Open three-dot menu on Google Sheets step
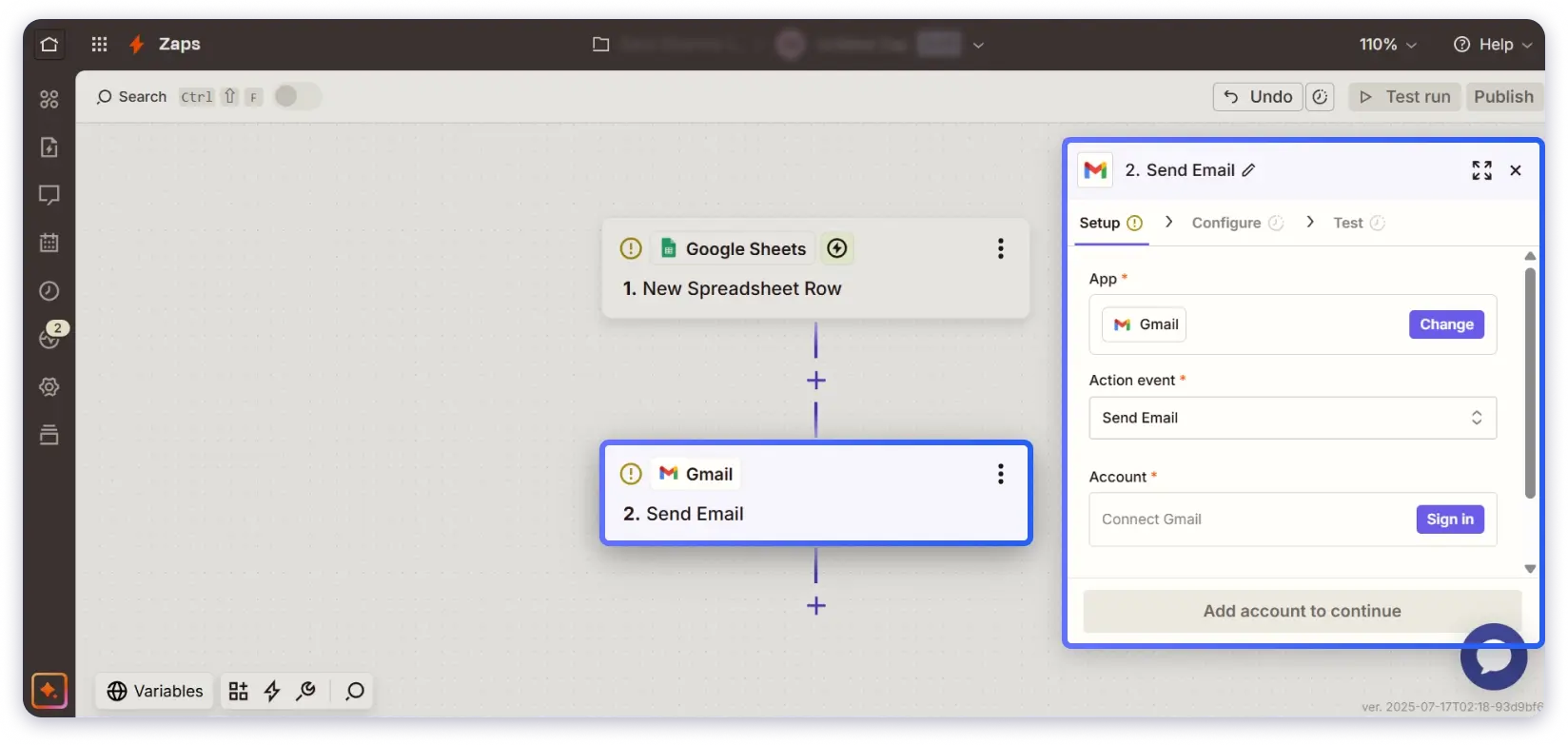Screen dimensions: 1568x745 pyautogui.click(x=1000, y=248)
